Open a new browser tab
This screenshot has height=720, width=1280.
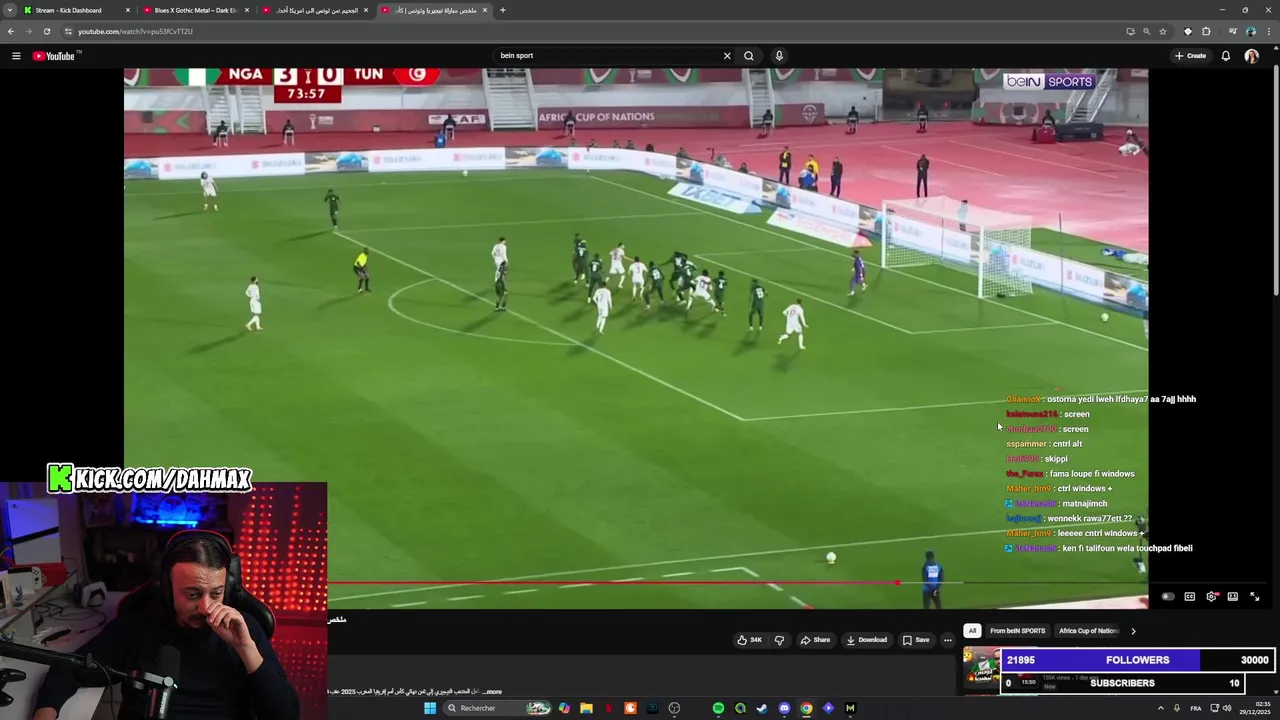click(502, 10)
